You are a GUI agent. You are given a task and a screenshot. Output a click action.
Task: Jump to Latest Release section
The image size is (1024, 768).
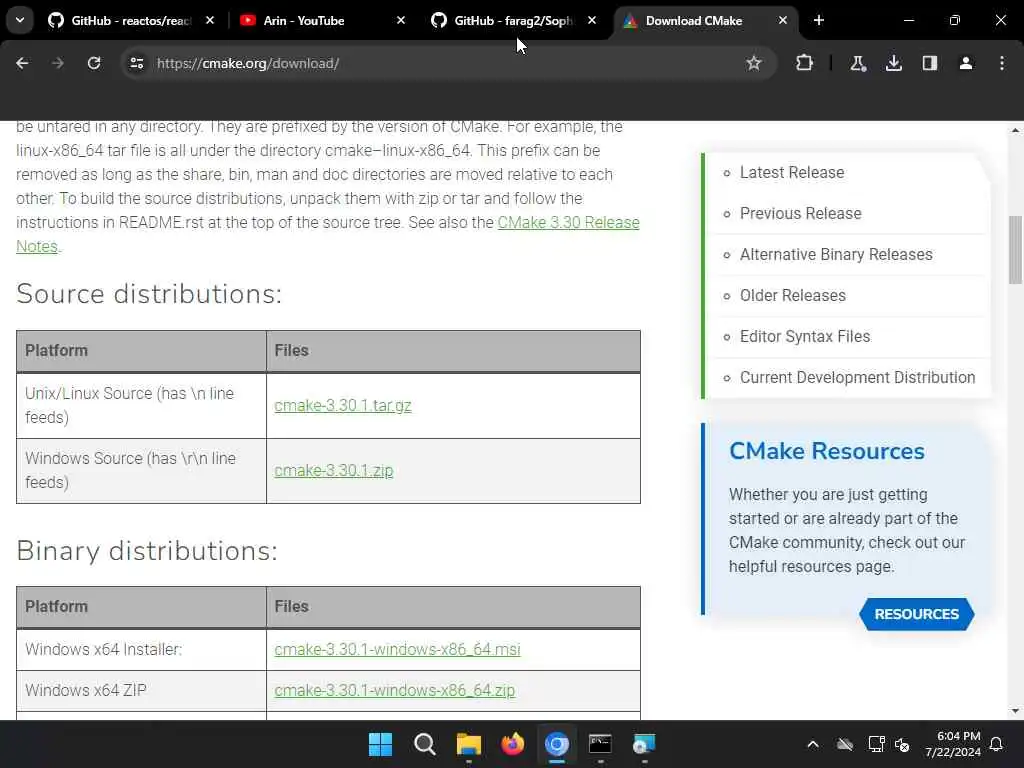pyautogui.click(x=792, y=172)
